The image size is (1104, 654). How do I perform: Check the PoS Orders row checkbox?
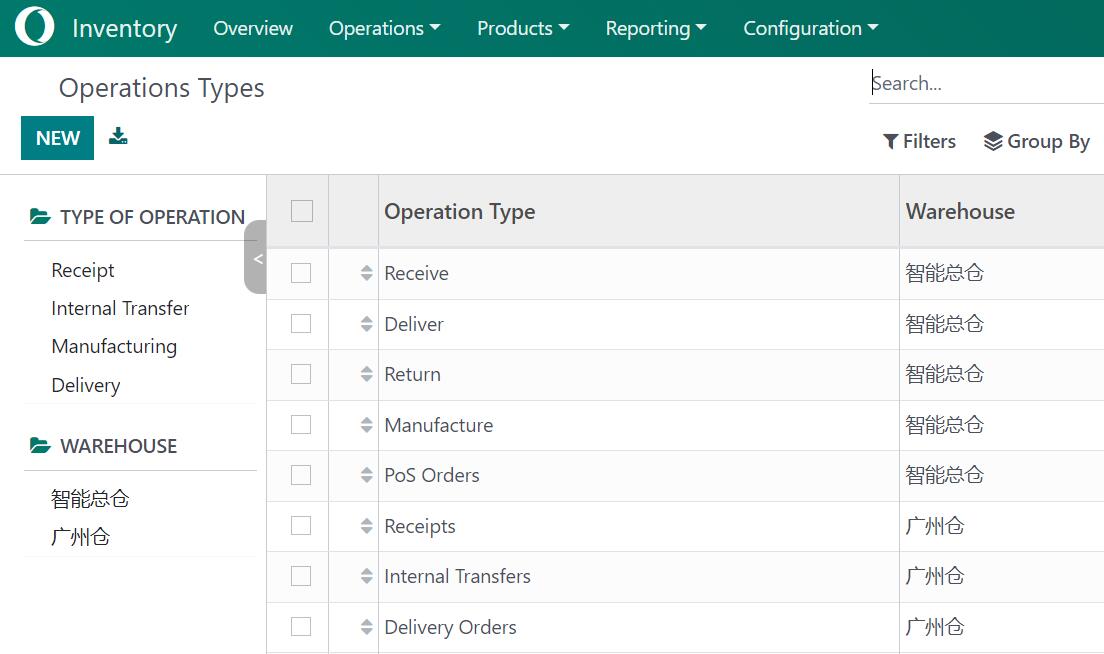point(301,474)
